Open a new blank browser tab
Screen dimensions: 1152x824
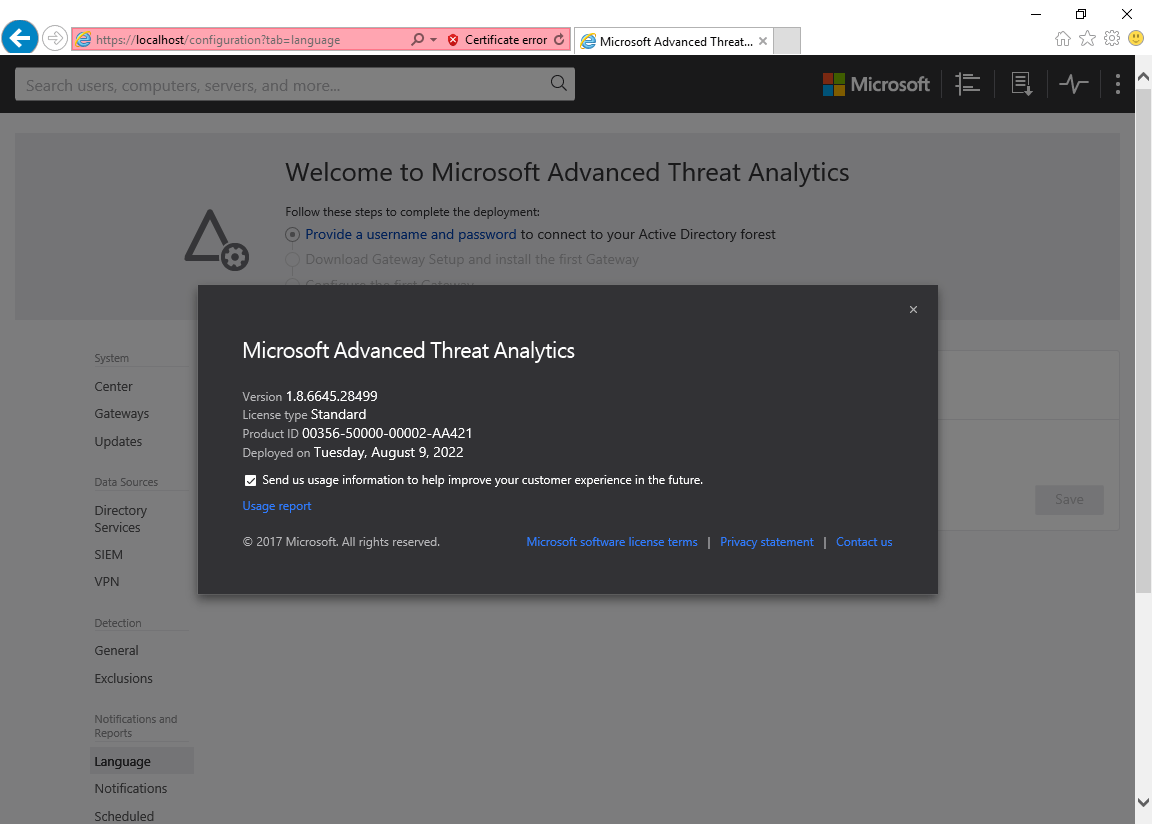tap(787, 41)
